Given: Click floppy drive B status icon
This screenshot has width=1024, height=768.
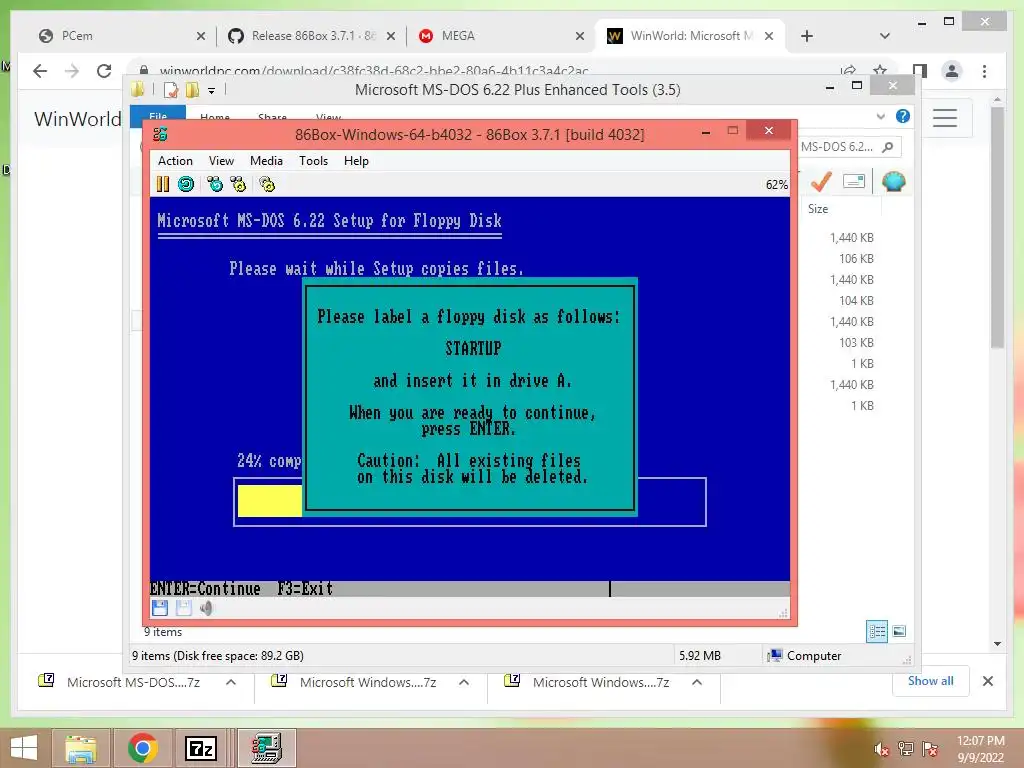Looking at the screenshot, I should [184, 608].
